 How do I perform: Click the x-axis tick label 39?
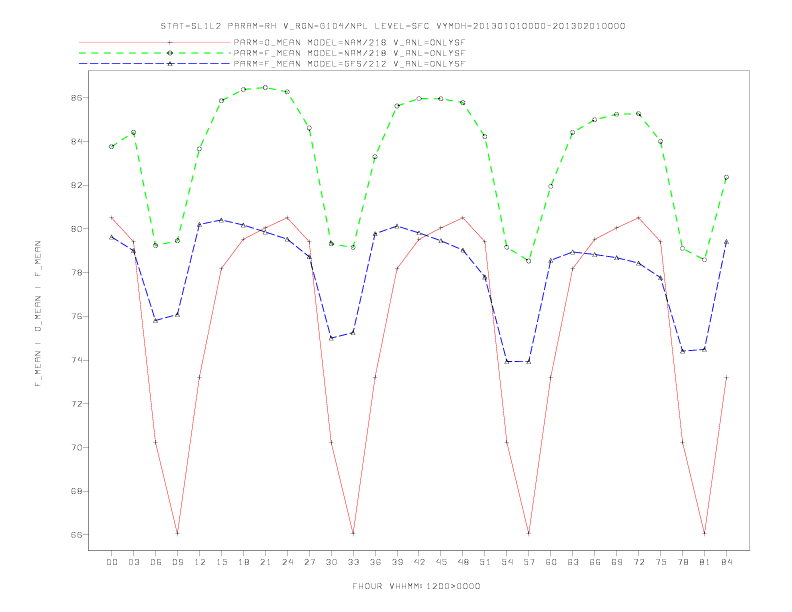(397, 562)
